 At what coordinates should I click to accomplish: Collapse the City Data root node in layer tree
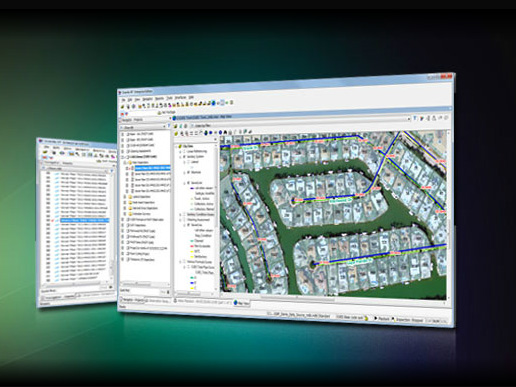pos(176,146)
